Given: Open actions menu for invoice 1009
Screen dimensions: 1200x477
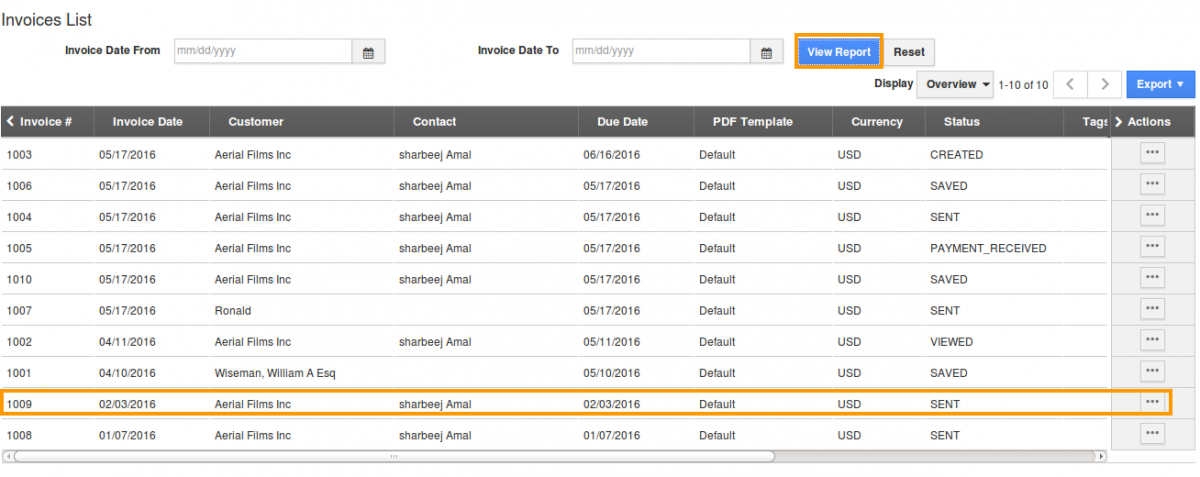Looking at the screenshot, I should pyautogui.click(x=1152, y=402).
